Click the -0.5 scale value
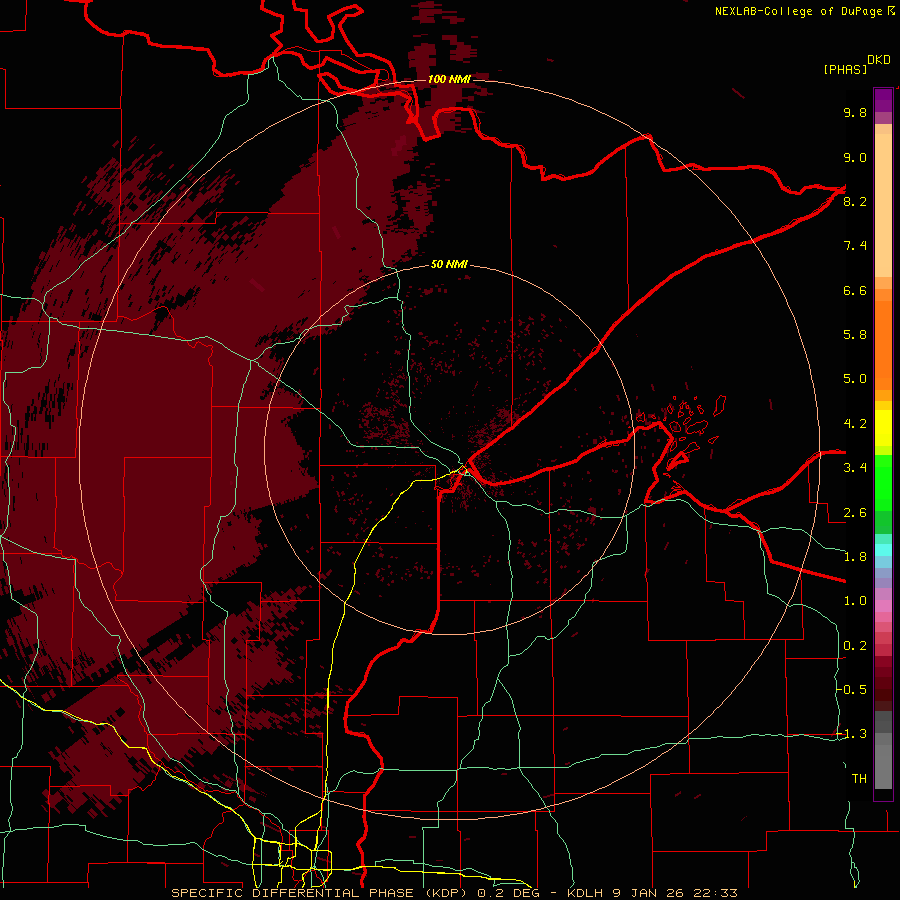 [x=852, y=690]
